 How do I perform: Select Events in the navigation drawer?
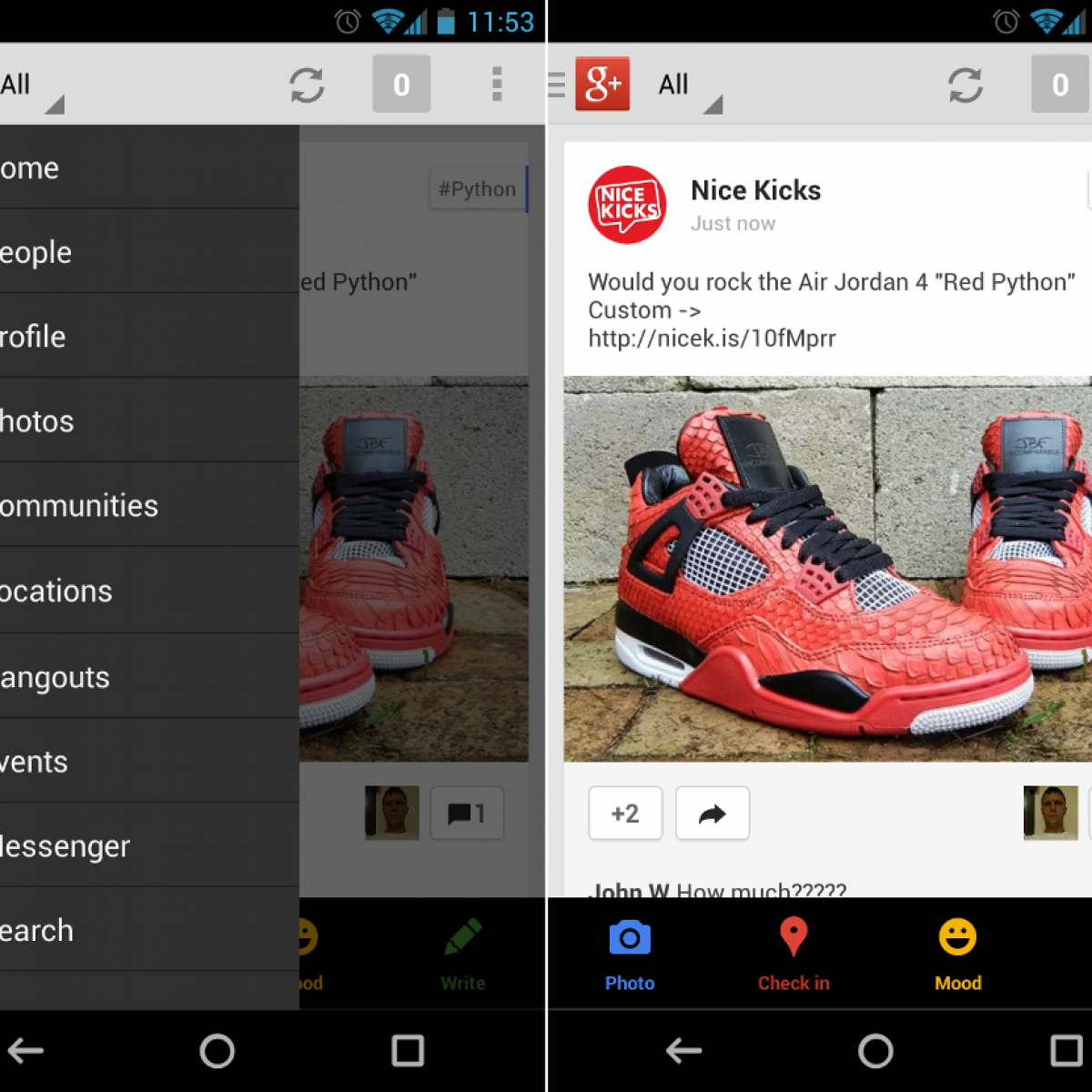[35, 762]
